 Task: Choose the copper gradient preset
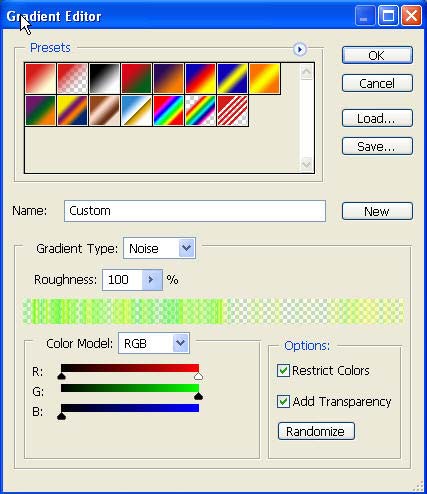point(104,110)
